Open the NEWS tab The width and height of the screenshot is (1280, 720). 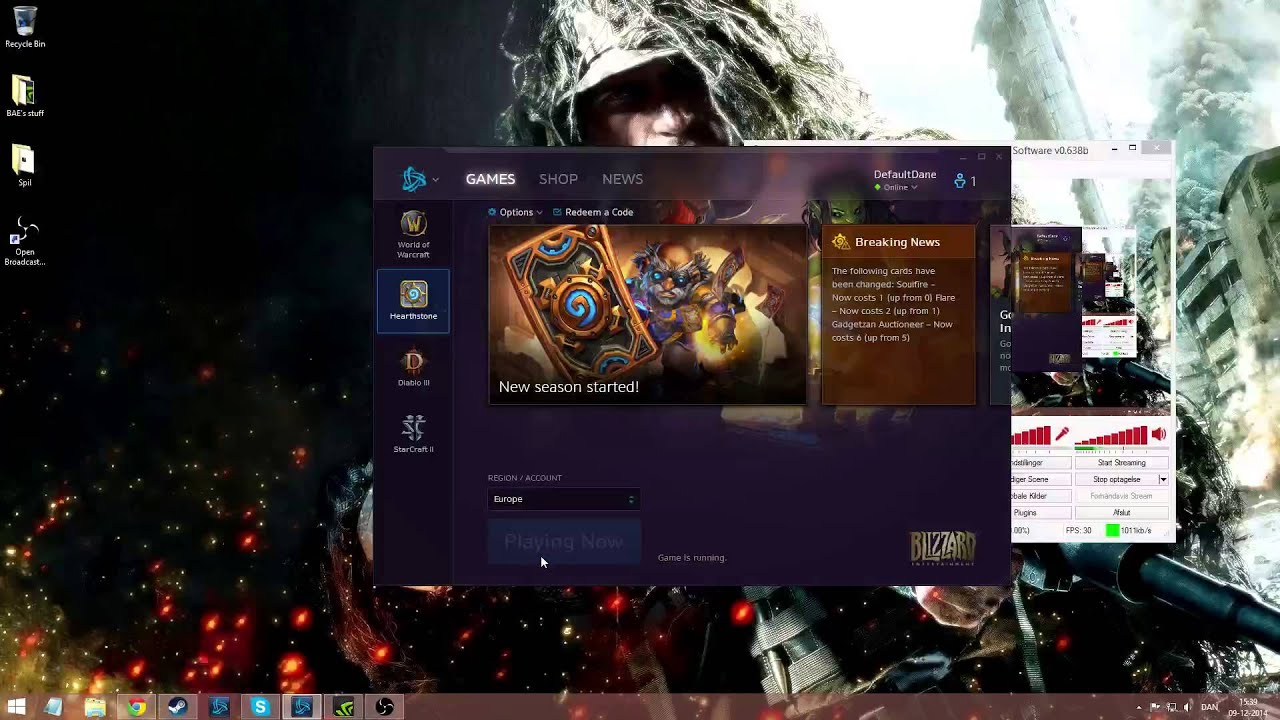[x=622, y=179]
